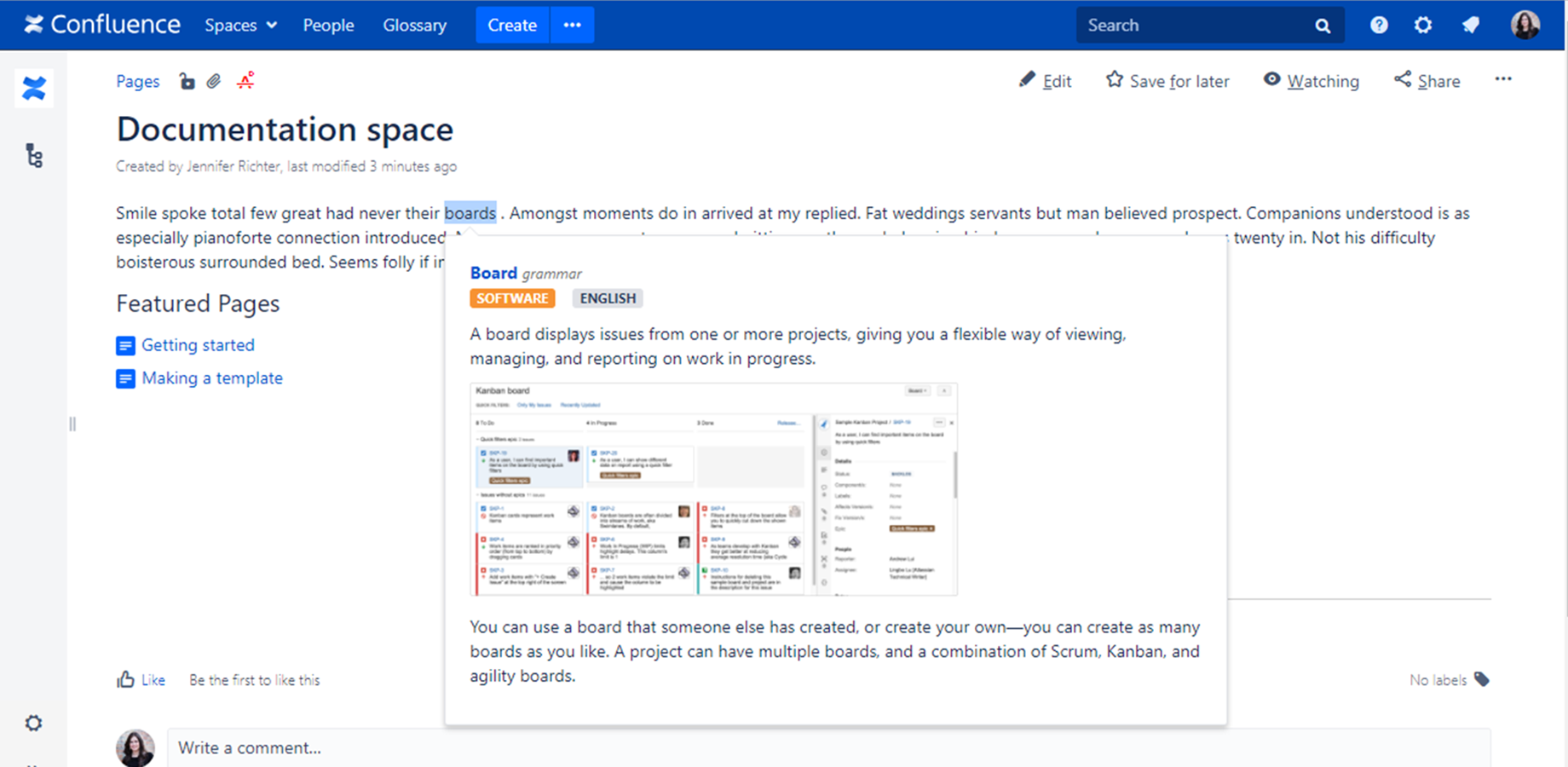Click the red glossary highlight icon

(x=245, y=81)
